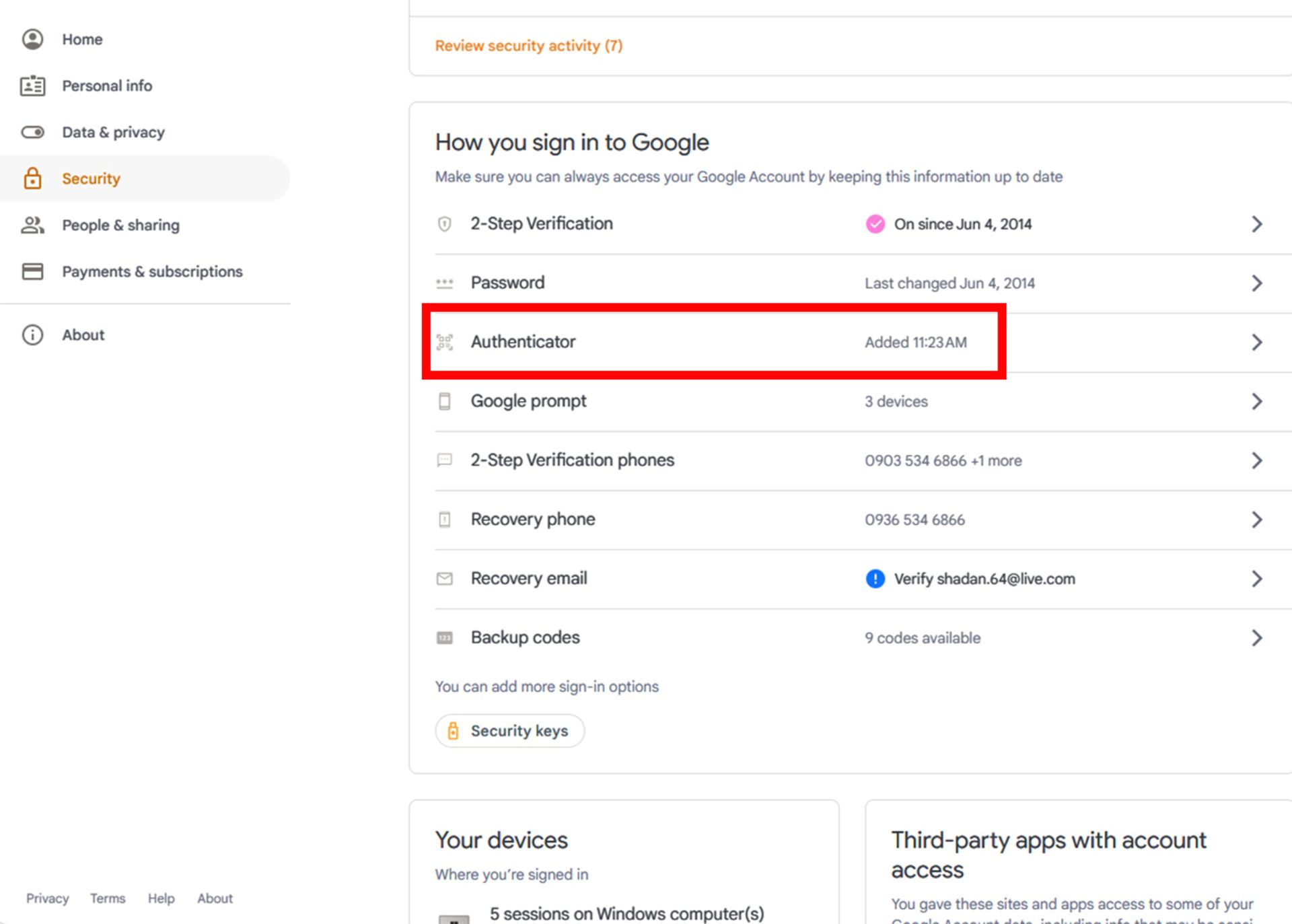Image resolution: width=1292 pixels, height=924 pixels.
Task: Click the Security padlock icon
Action: 32,178
